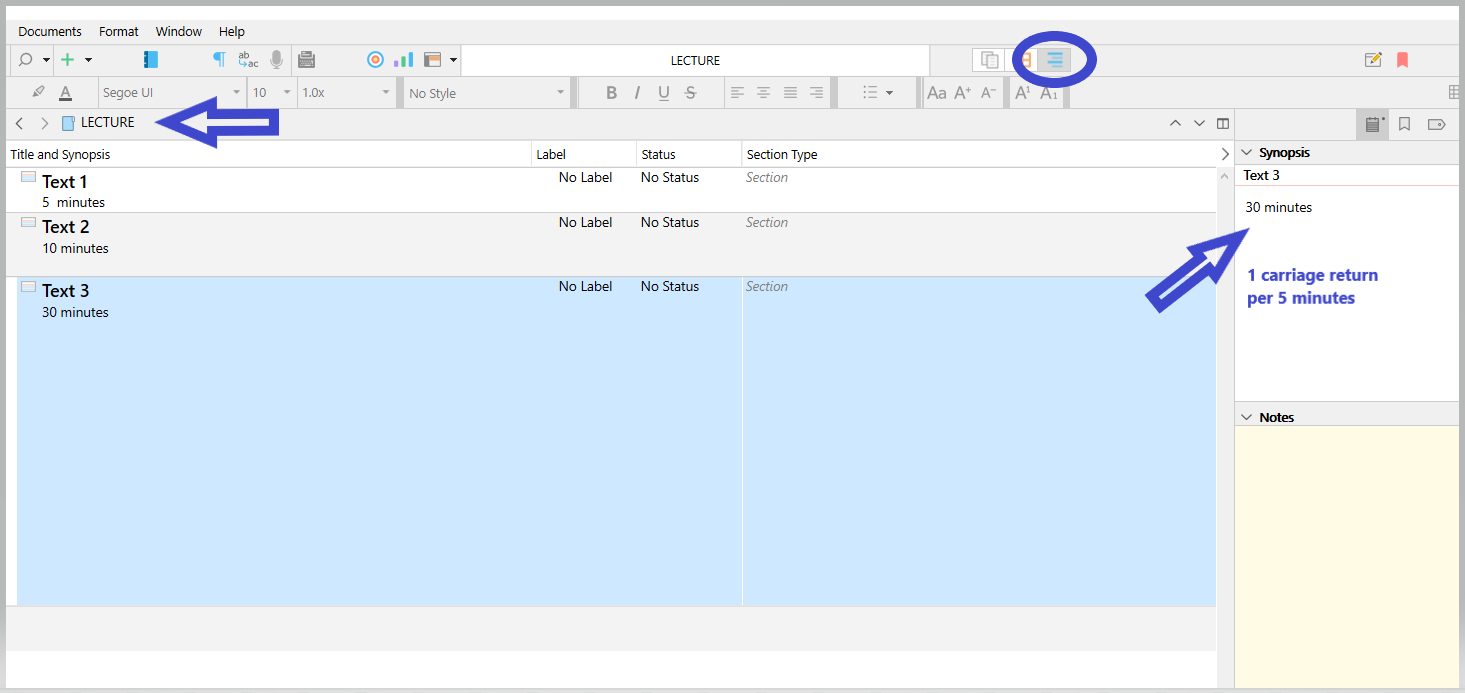Click the Dictation microphone icon

point(276,60)
